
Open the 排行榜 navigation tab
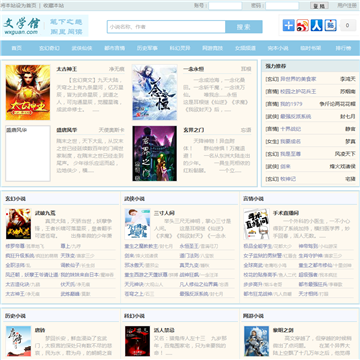pyautogui.click(x=343, y=48)
